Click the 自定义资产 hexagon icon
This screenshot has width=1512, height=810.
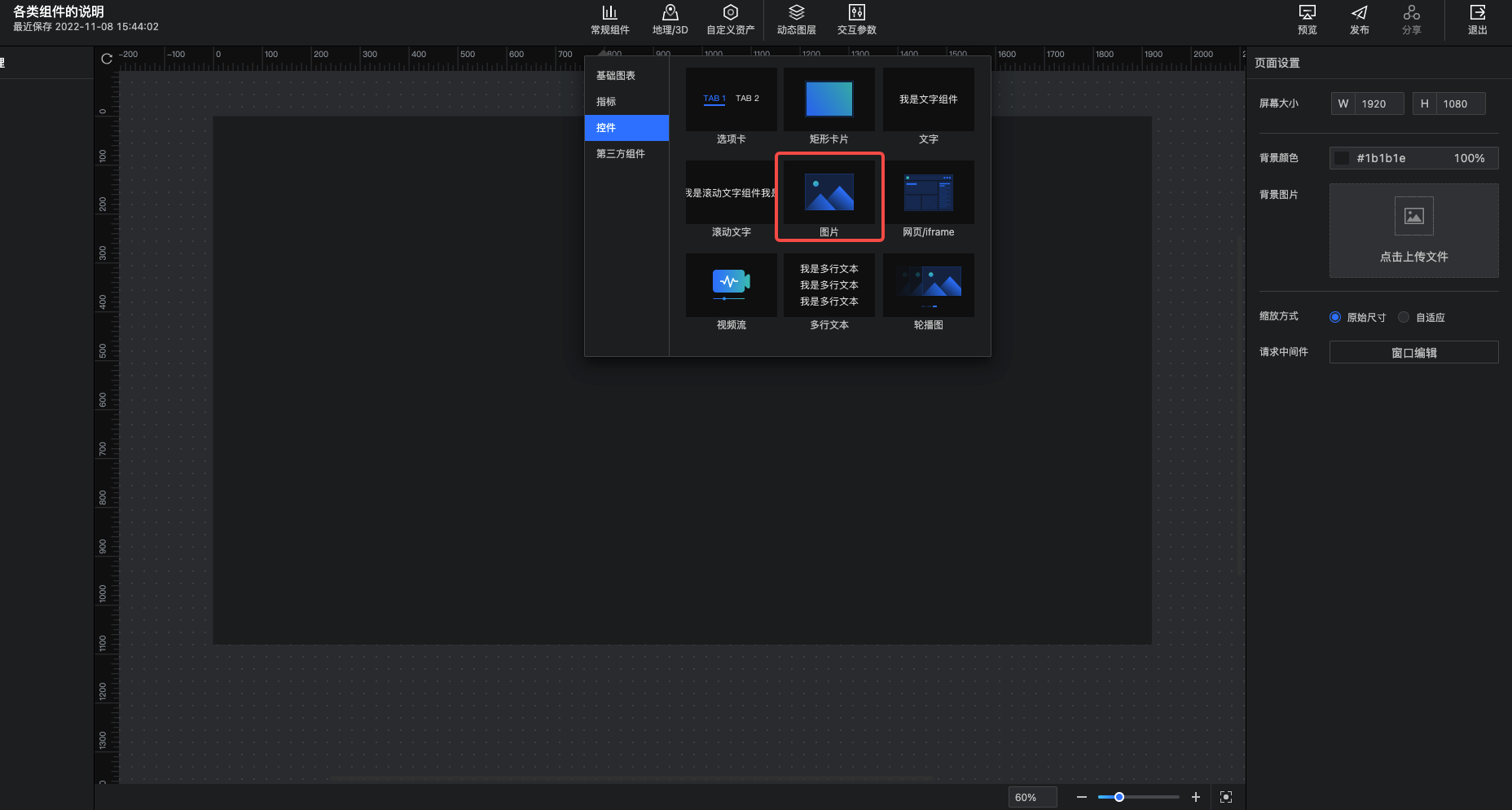click(x=730, y=13)
